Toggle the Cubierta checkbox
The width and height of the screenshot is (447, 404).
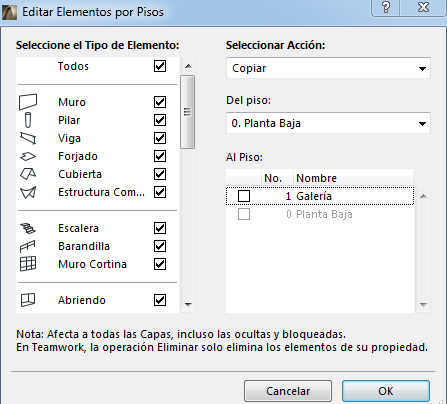(160, 174)
